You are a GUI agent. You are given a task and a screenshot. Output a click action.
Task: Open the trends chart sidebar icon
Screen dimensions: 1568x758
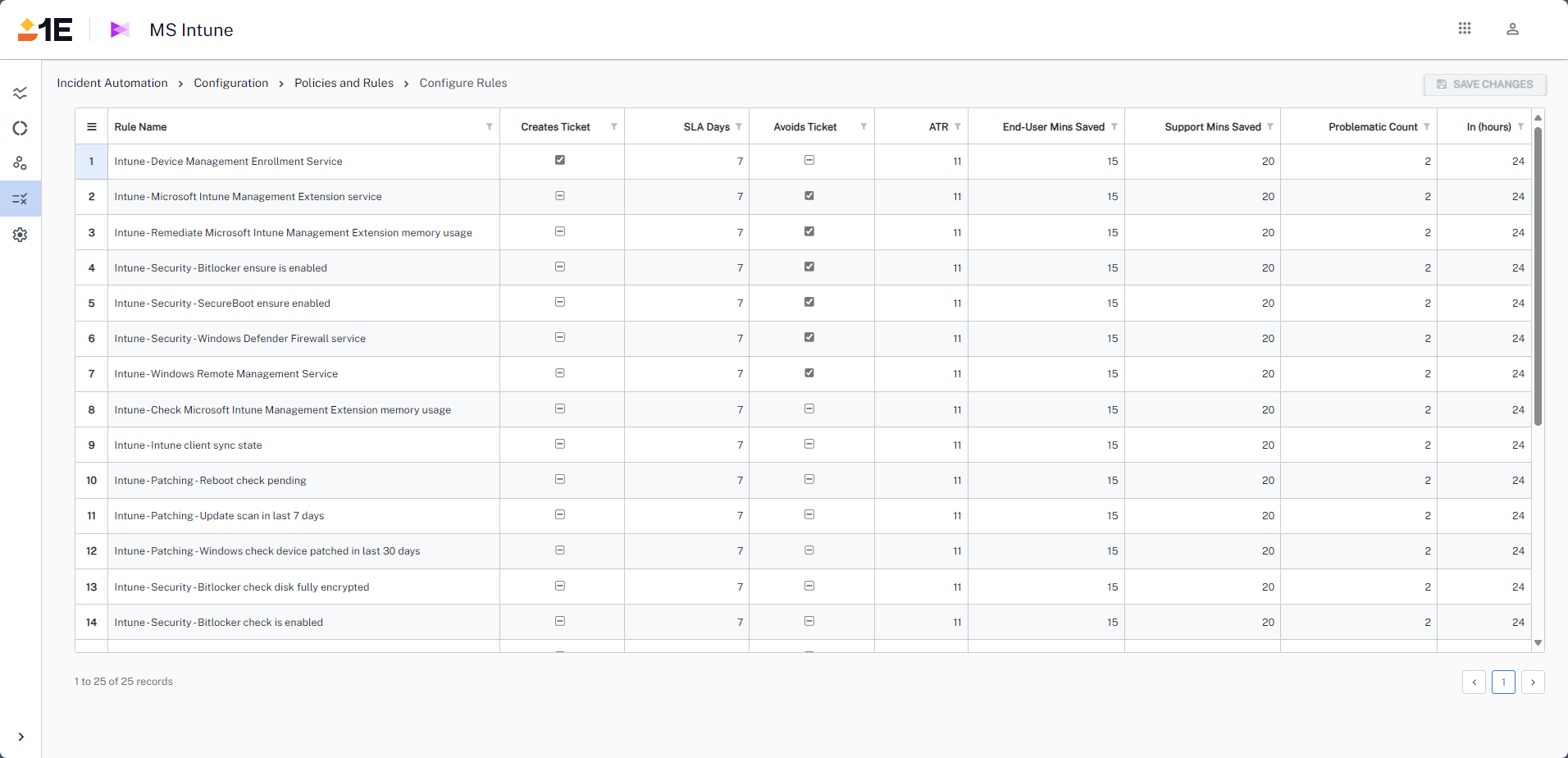pyautogui.click(x=21, y=93)
